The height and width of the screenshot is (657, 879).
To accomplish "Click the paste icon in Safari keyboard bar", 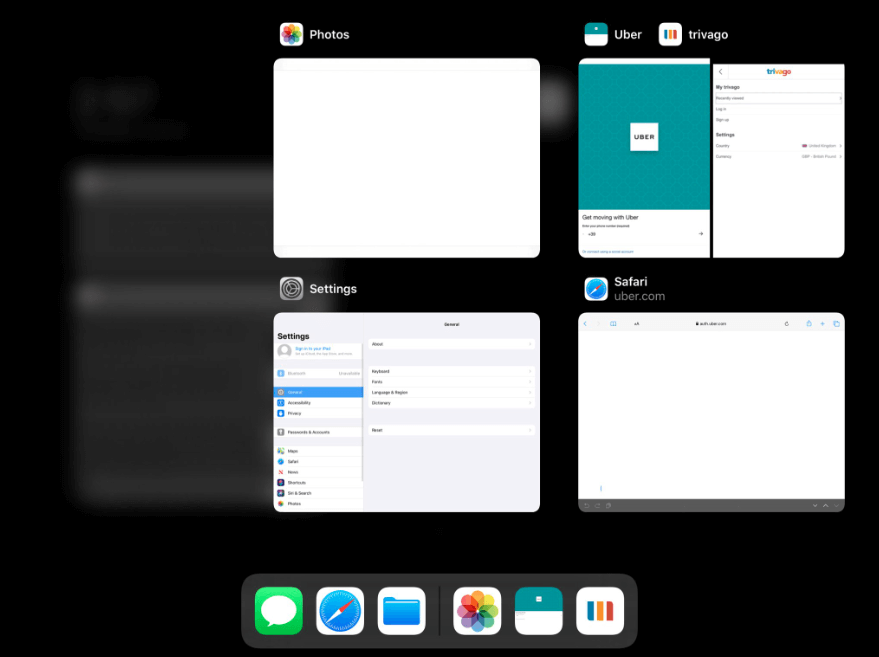I will pos(608,506).
